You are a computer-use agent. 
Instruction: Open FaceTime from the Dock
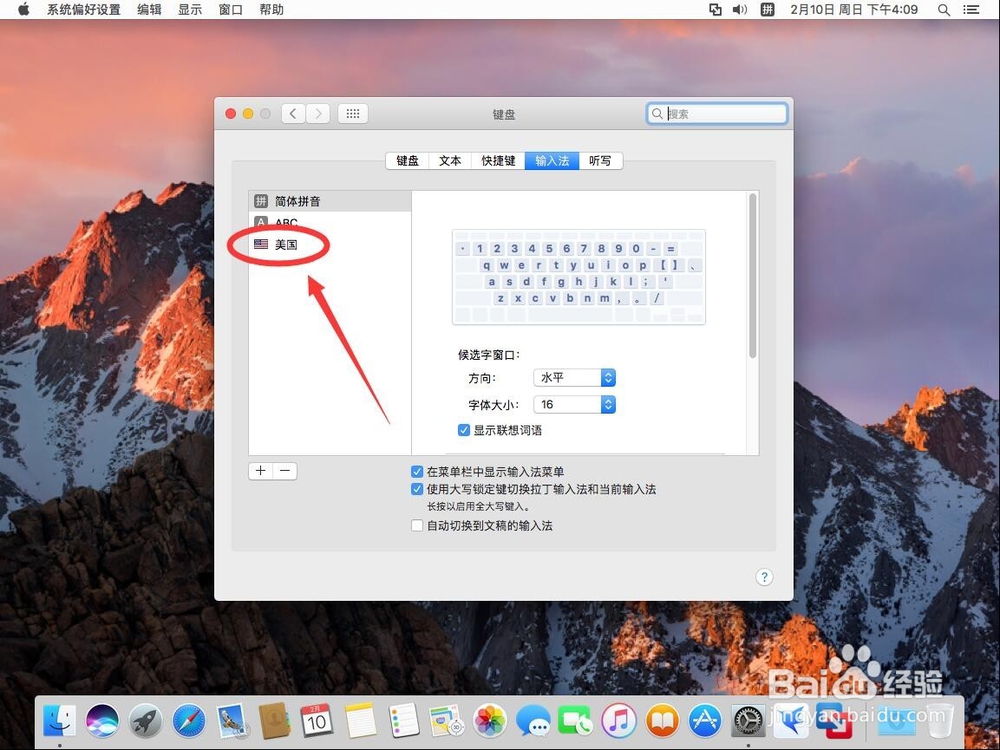[575, 719]
